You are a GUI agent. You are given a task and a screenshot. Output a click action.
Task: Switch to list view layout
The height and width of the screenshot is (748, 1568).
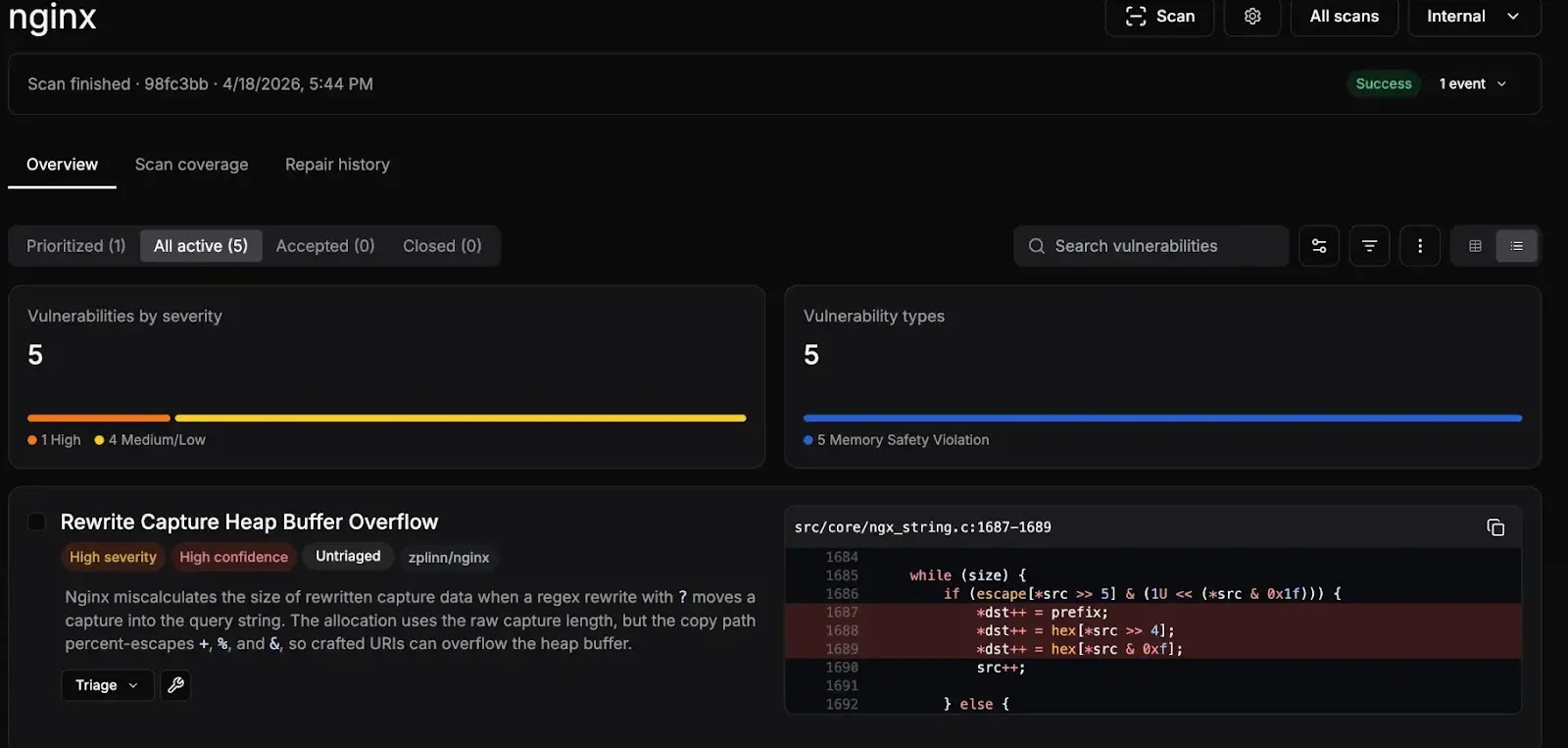(x=1517, y=246)
